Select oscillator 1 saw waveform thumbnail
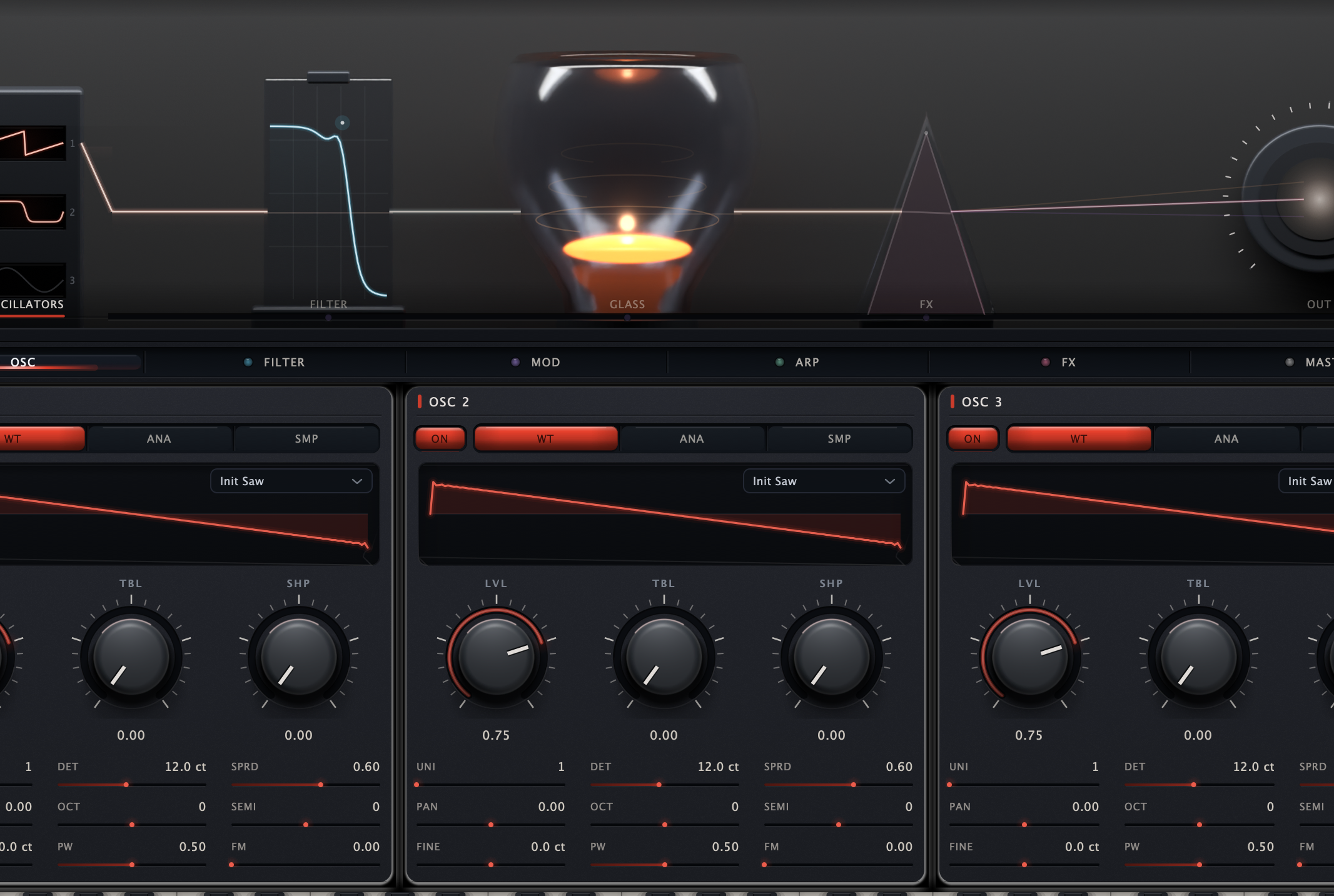The image size is (1334, 896). coord(33,143)
